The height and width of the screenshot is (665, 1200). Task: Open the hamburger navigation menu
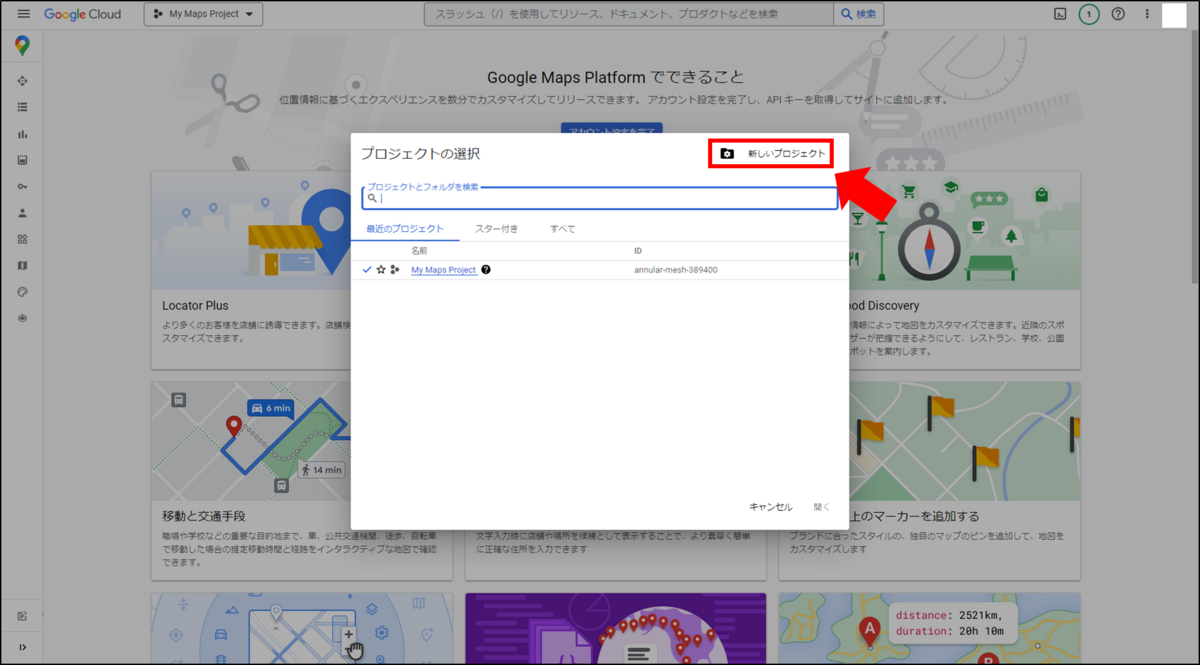[23, 14]
